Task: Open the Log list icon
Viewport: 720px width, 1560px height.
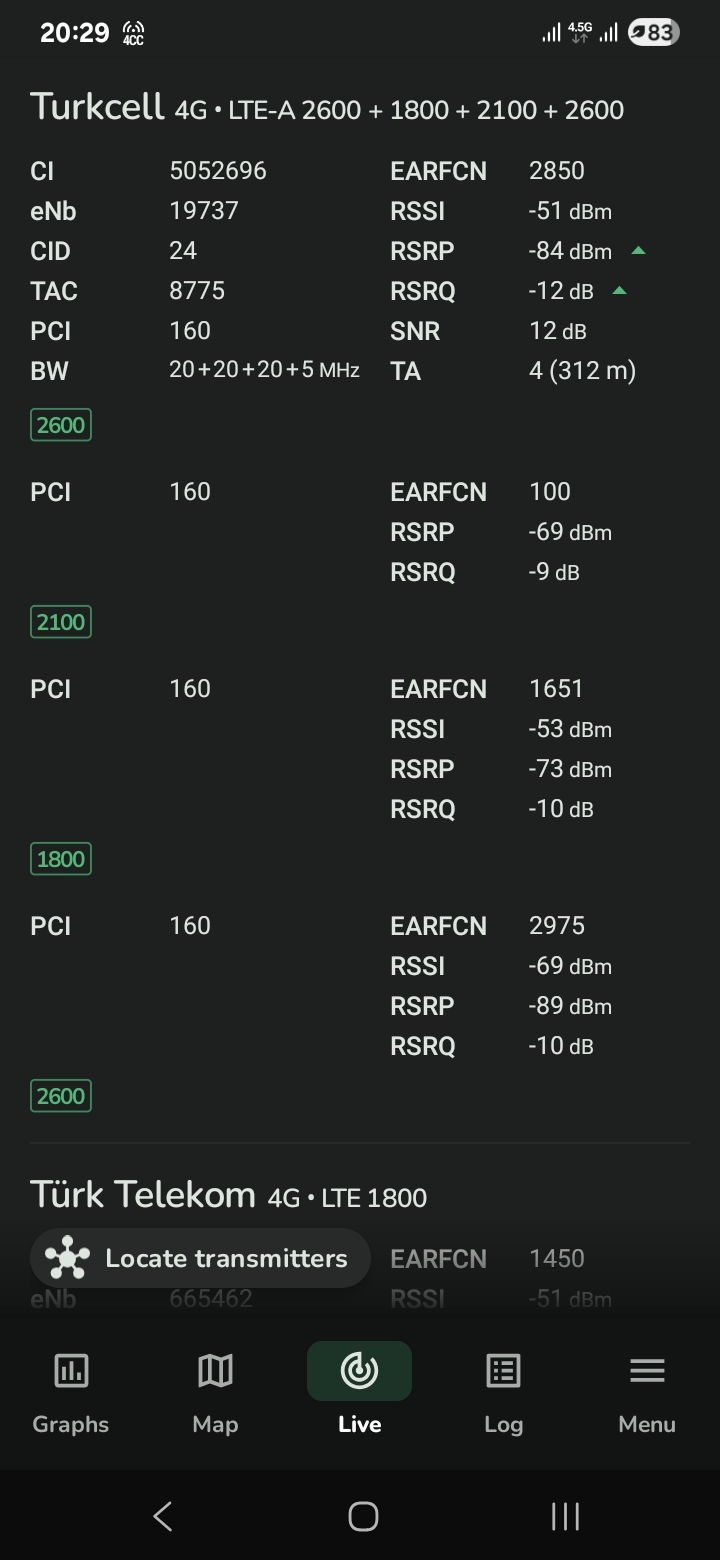Action: point(503,1370)
